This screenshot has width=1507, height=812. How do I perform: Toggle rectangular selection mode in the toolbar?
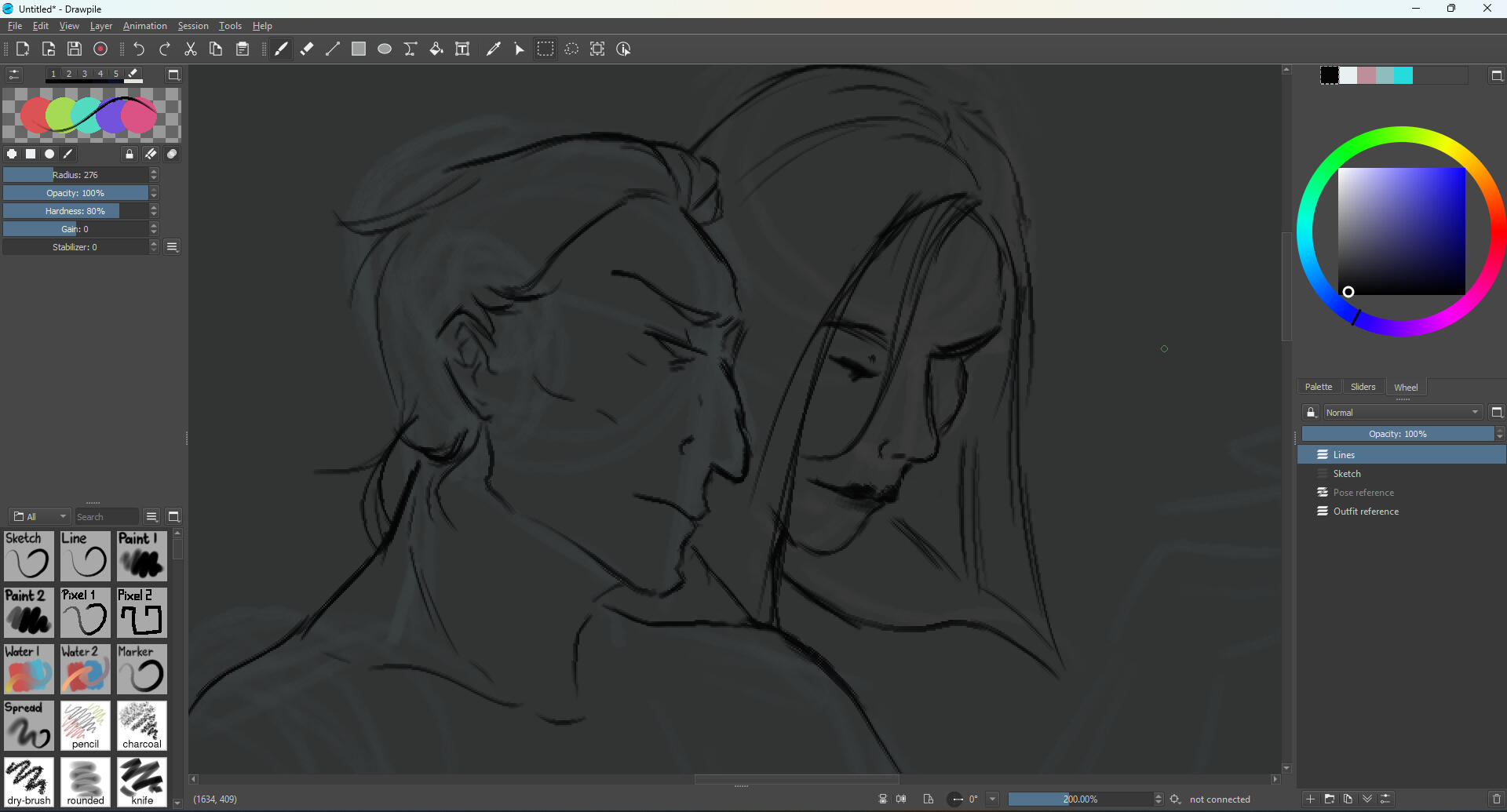pyautogui.click(x=546, y=49)
